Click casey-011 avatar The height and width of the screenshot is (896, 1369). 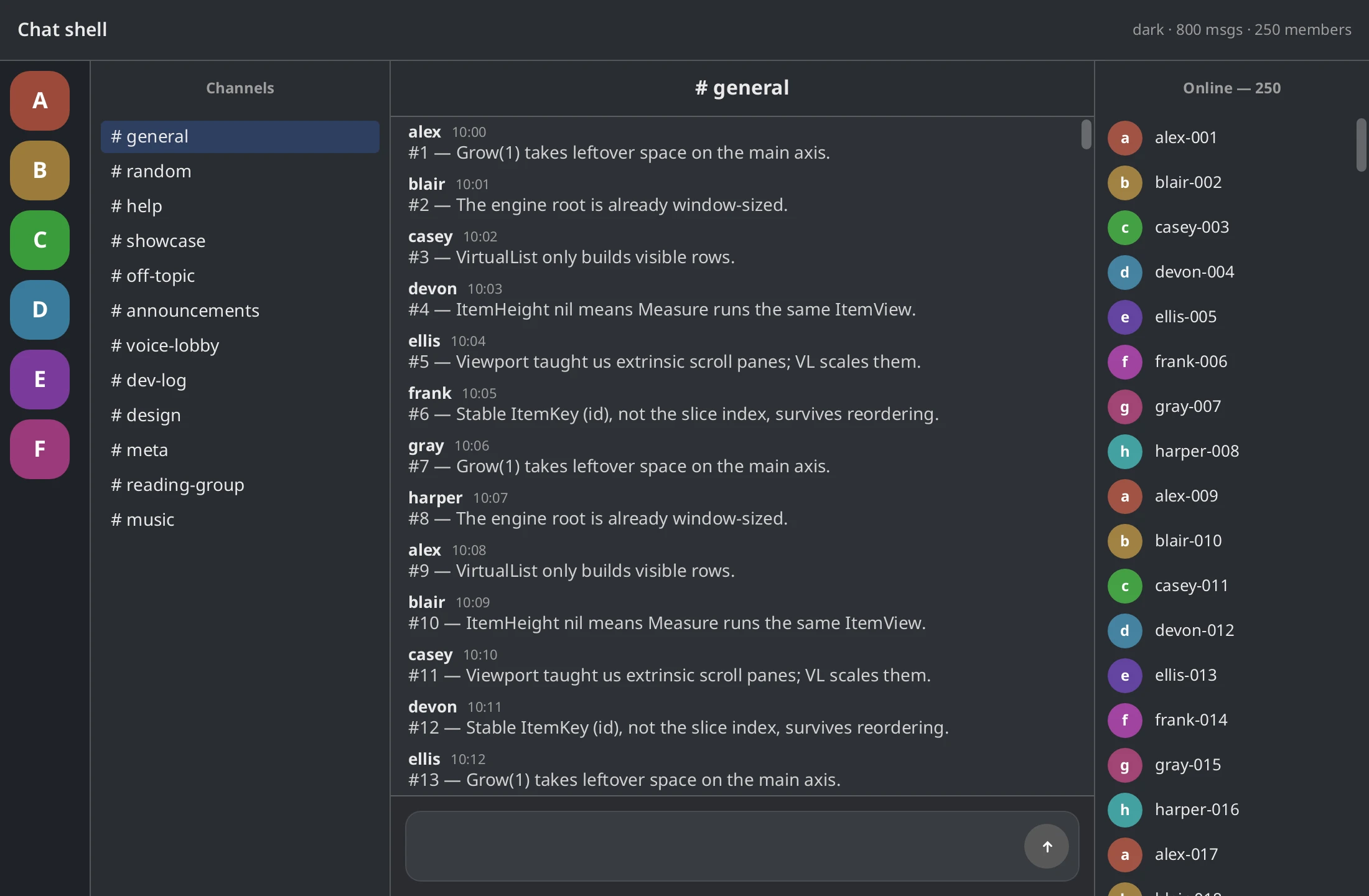tap(1125, 586)
